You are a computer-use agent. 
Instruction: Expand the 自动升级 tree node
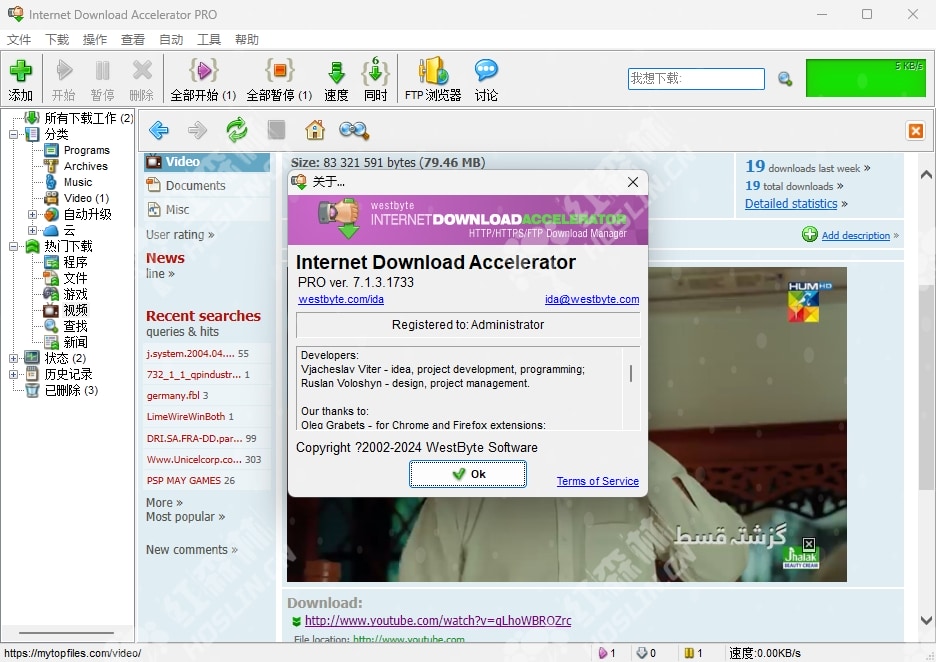pyautogui.click(x=32, y=214)
